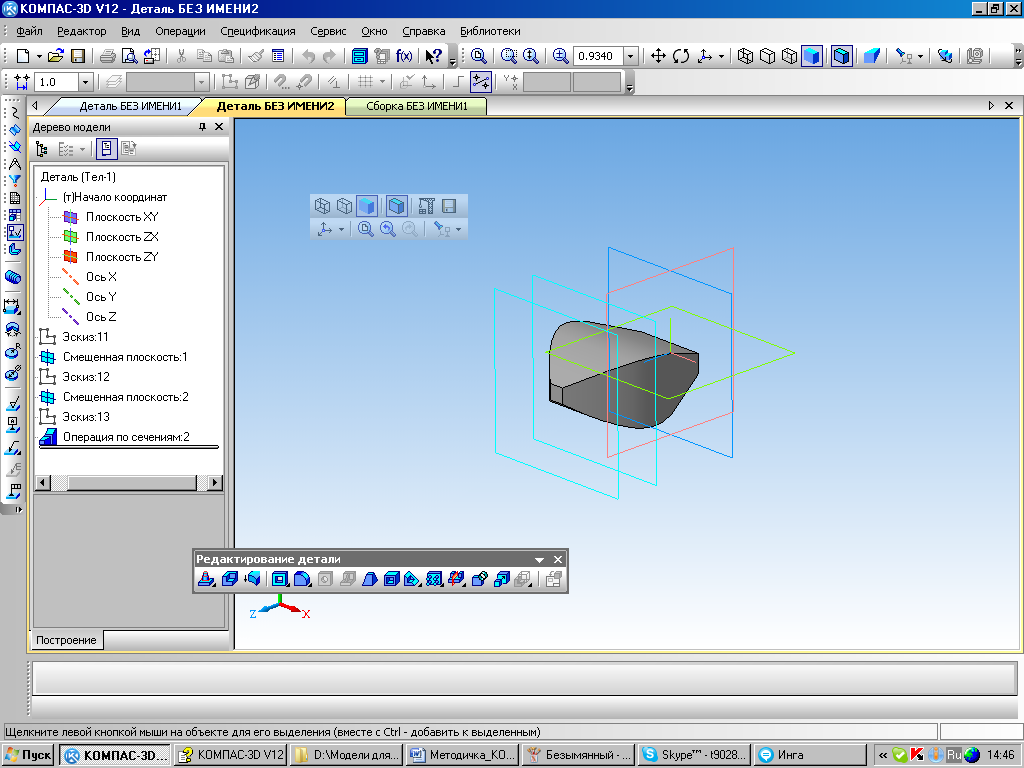Toggle wireframe mode in floating view toolbar
Image resolution: width=1024 pixels, height=768 pixels.
pos(322,206)
